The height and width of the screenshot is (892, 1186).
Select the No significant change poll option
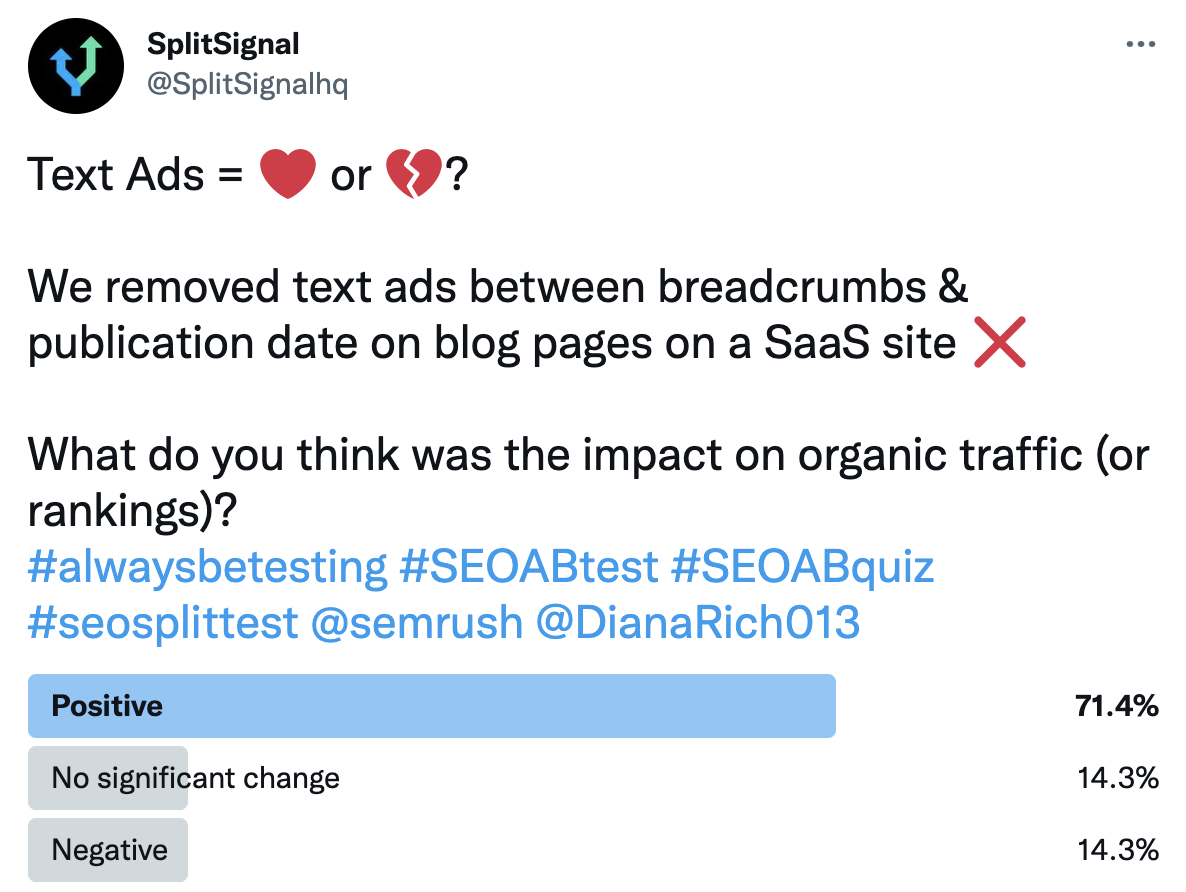click(x=195, y=778)
